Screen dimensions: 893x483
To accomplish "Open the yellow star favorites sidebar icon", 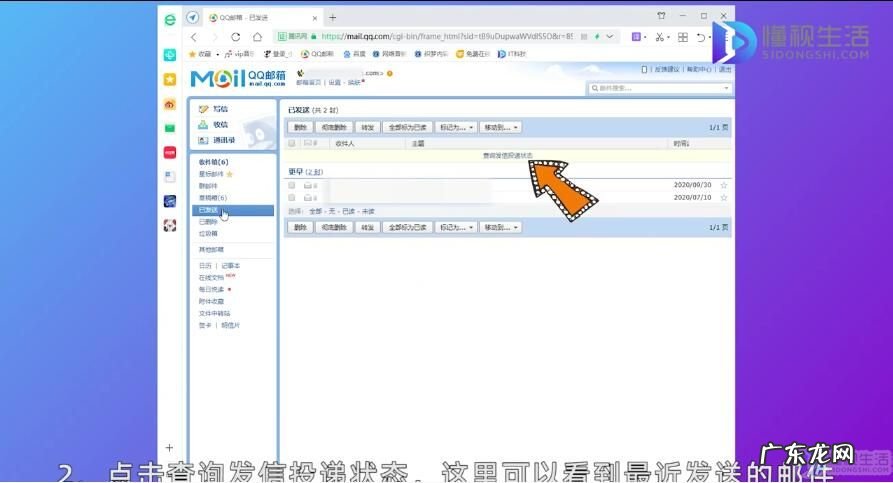I will pos(170,79).
